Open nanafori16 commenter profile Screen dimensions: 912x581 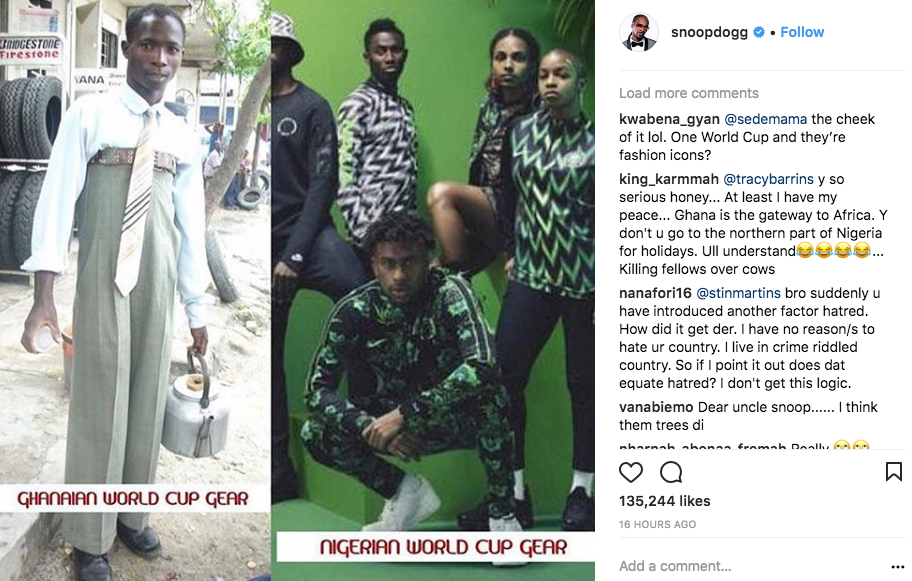[655, 293]
